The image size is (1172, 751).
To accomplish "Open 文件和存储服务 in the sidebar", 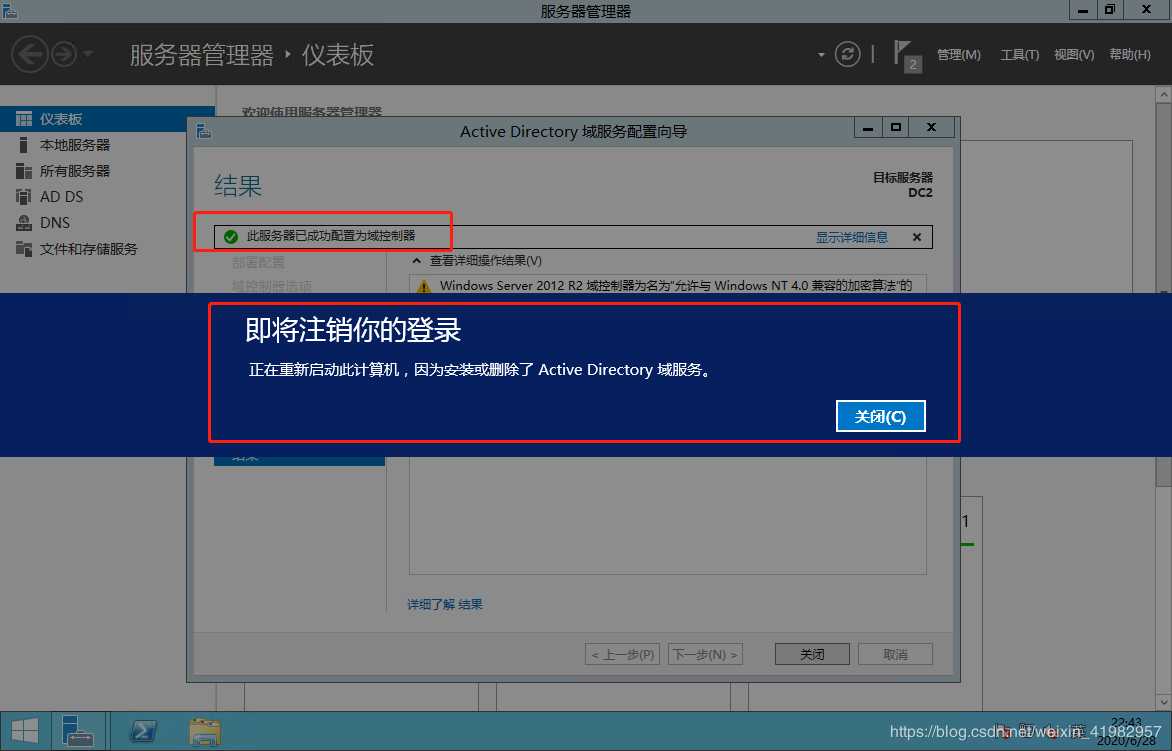I will (x=108, y=249).
